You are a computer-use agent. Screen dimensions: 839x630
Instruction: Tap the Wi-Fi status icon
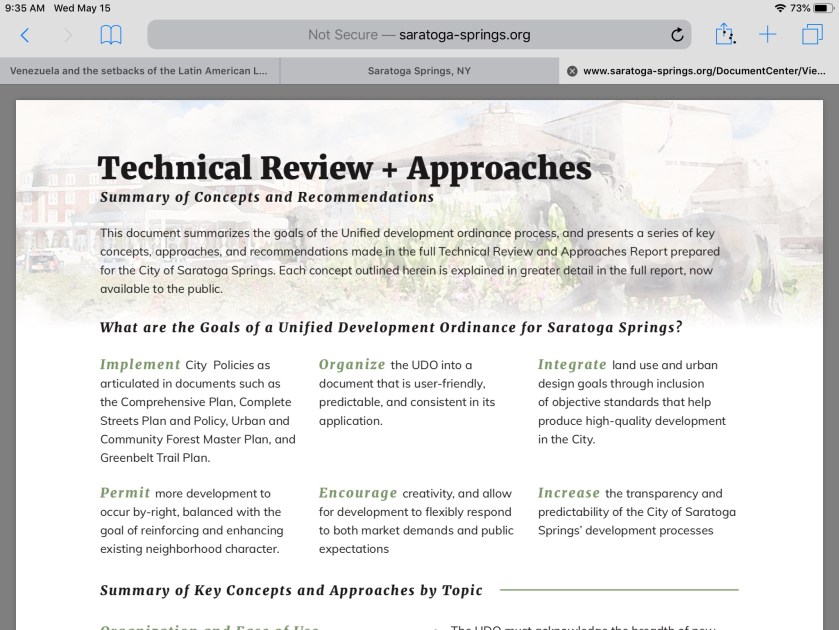point(779,8)
